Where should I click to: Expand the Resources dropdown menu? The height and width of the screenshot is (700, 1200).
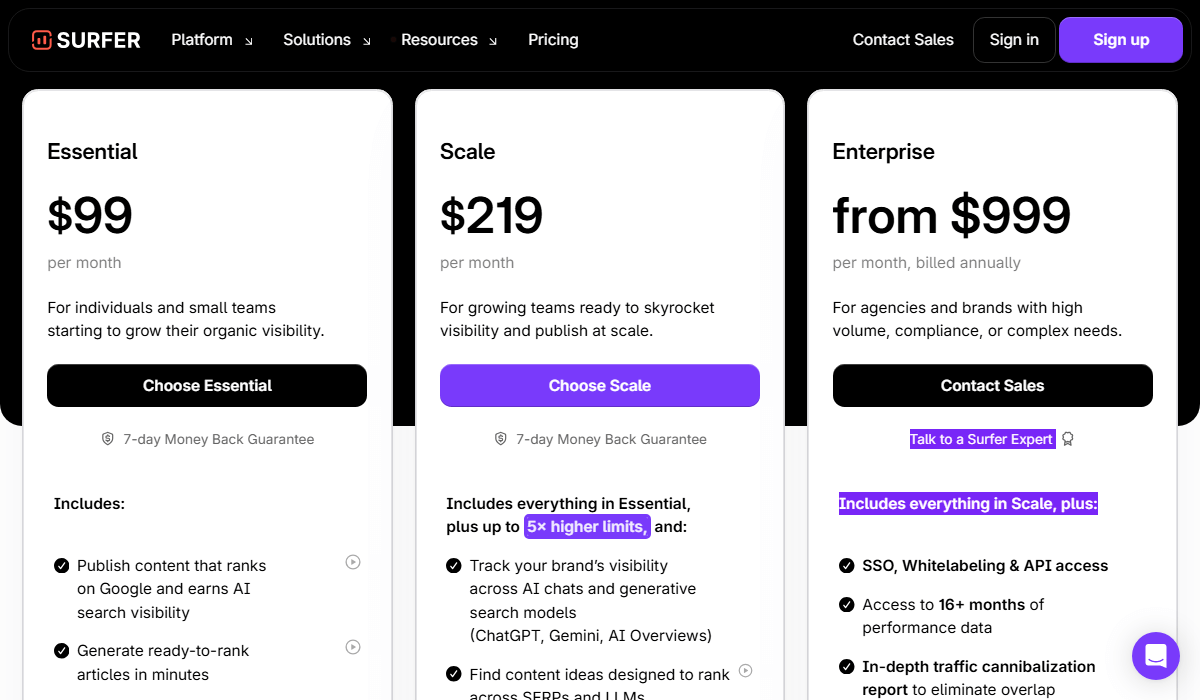(448, 40)
